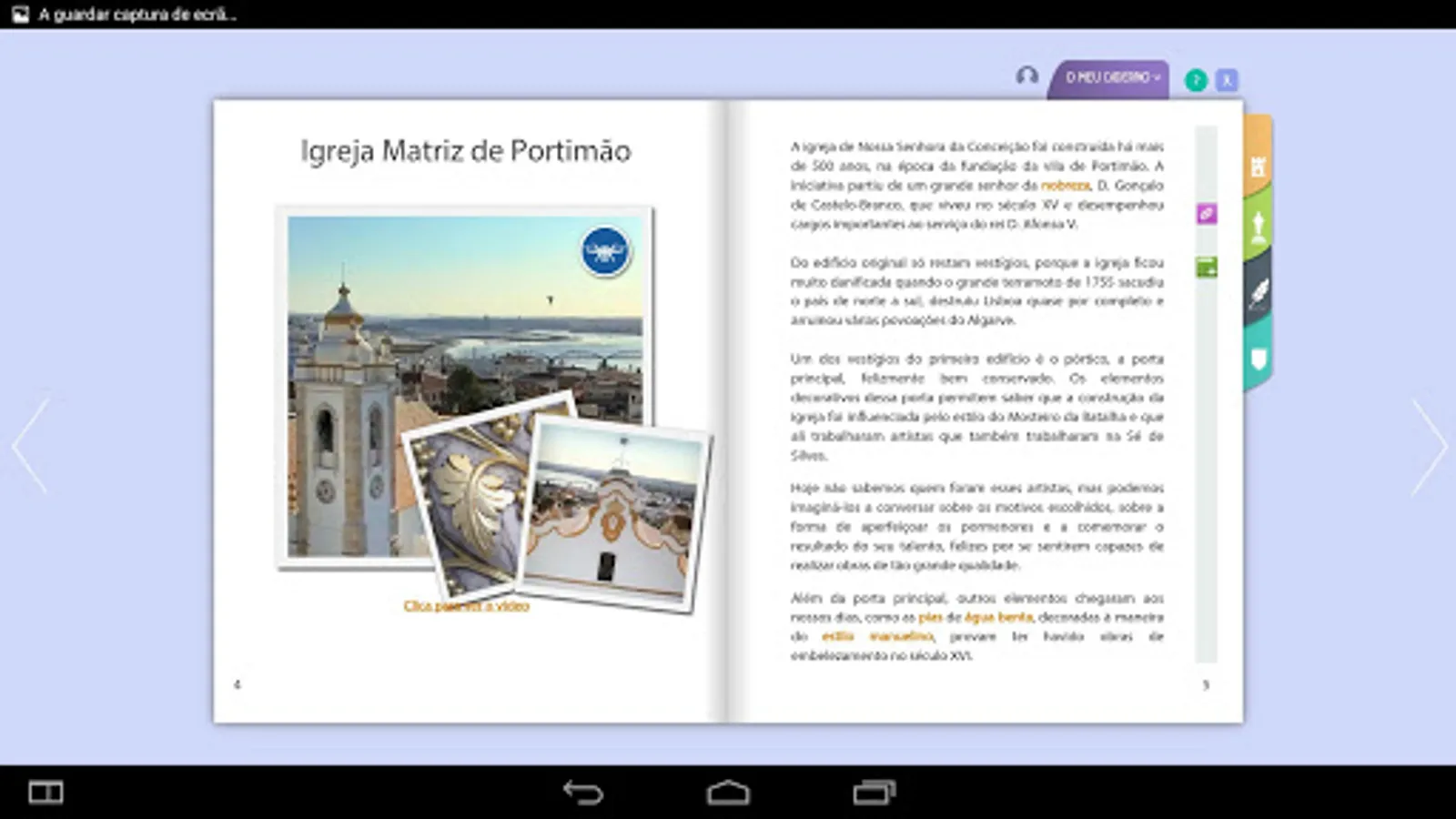Open Android recent apps button
The height and width of the screenshot is (819, 1456).
[x=874, y=793]
